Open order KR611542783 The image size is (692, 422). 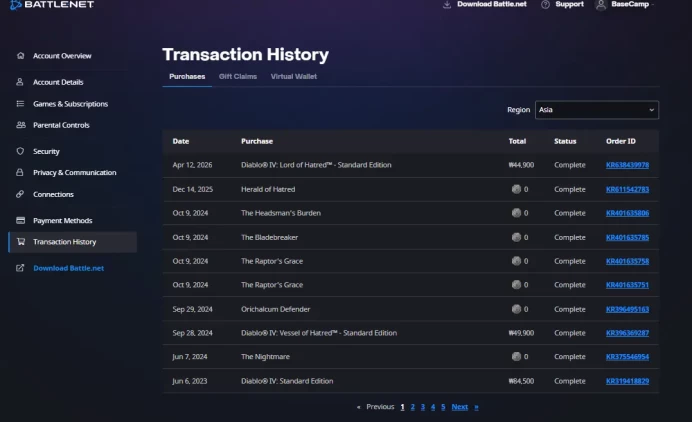627,189
